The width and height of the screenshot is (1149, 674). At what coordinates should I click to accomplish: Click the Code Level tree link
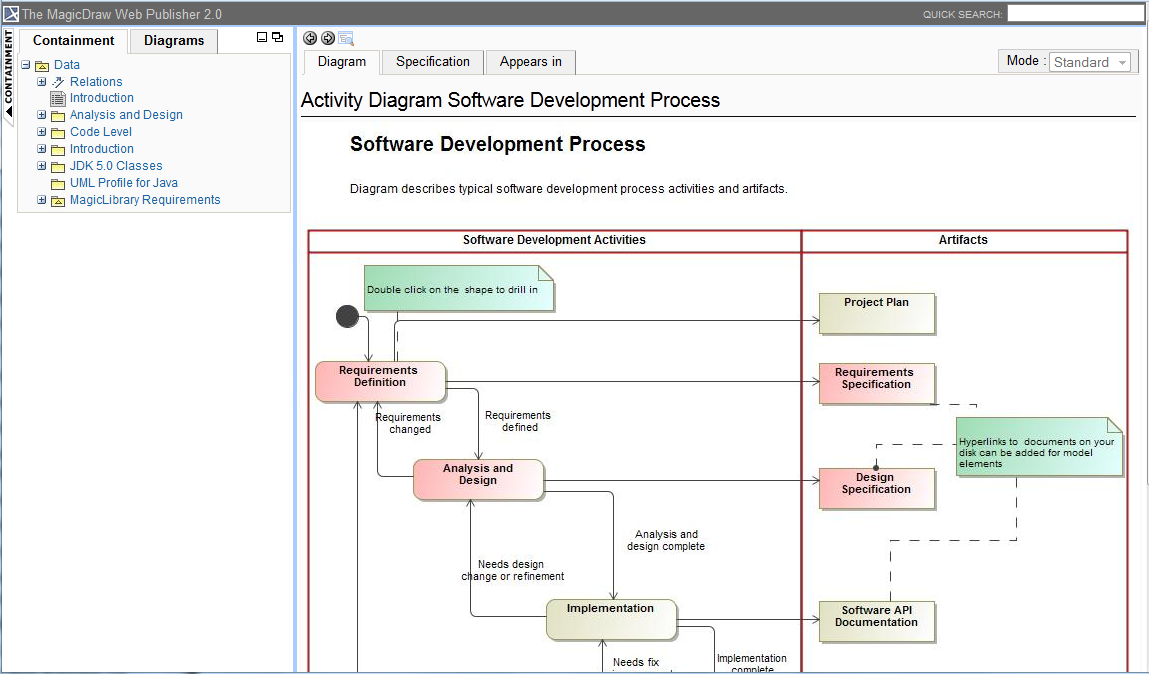point(100,132)
